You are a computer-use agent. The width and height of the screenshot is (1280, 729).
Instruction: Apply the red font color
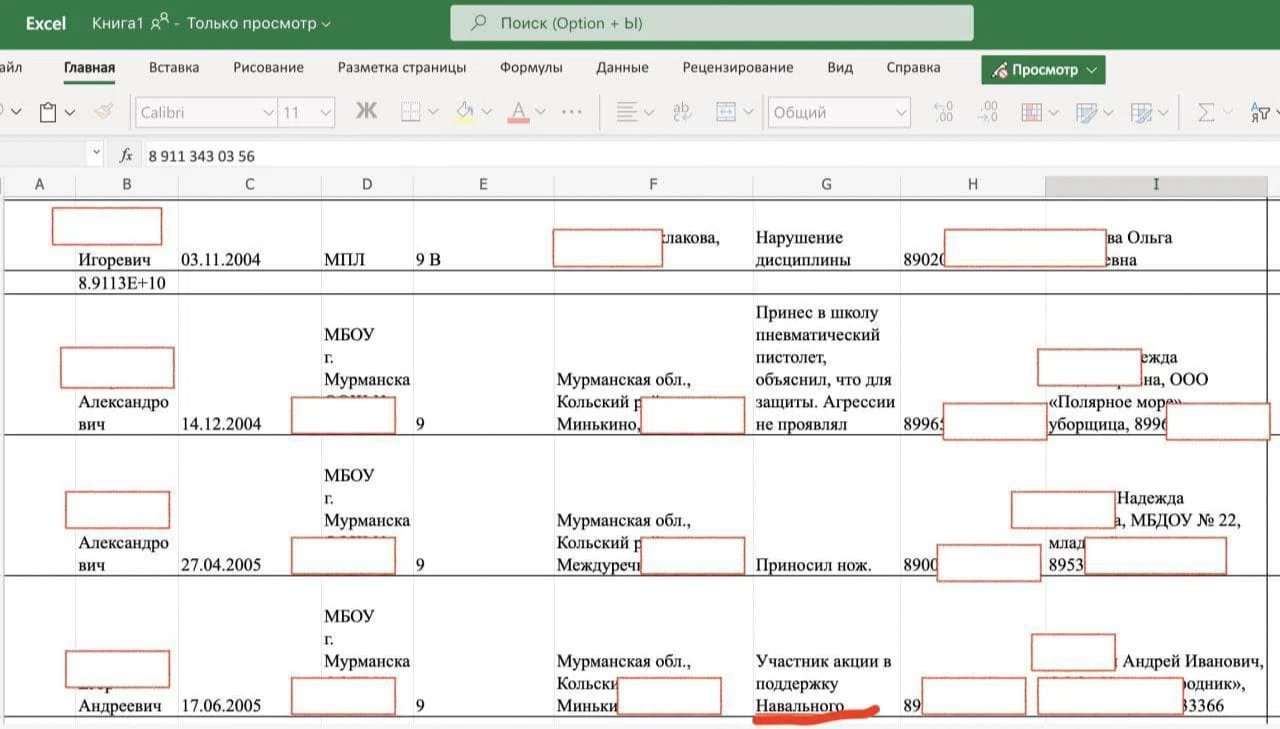(518, 112)
